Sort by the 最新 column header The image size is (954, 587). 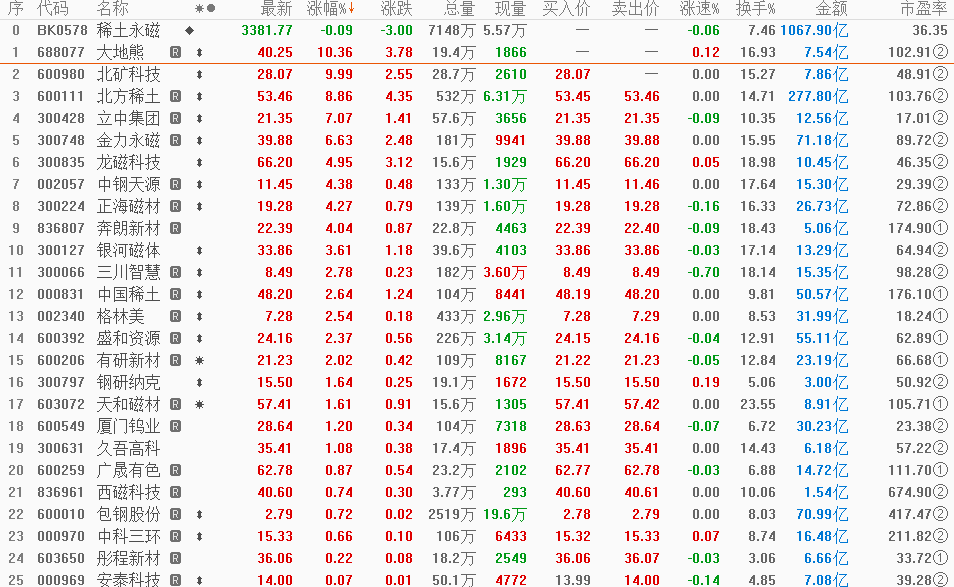[x=276, y=9]
